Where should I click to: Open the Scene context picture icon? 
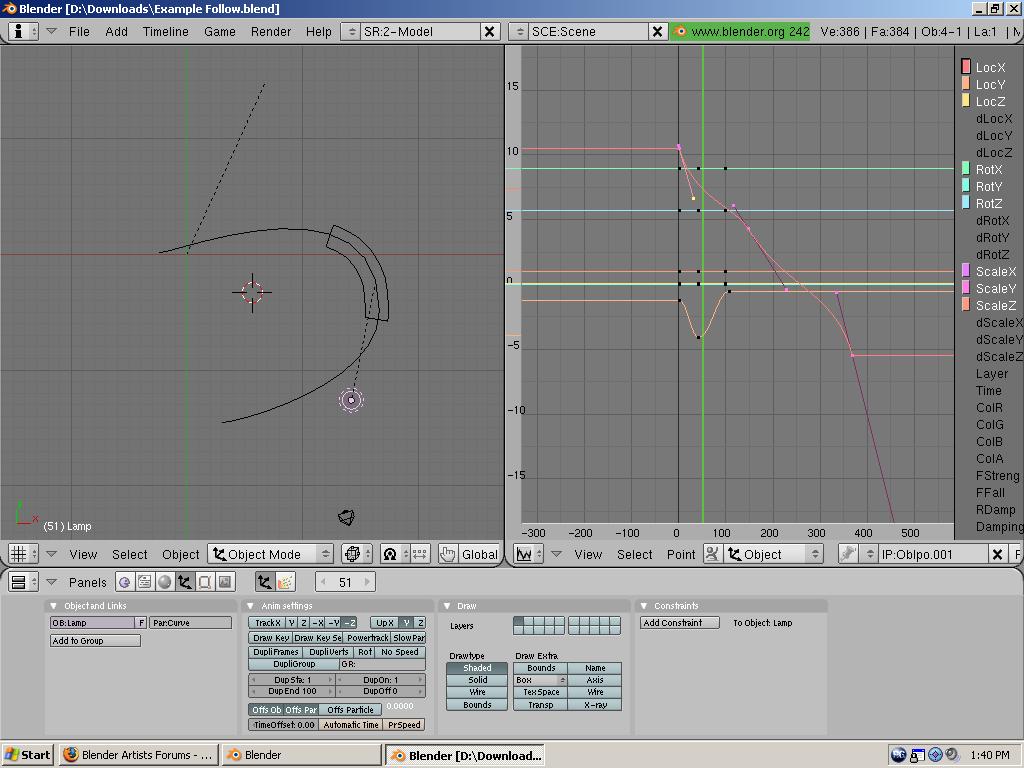(x=225, y=582)
